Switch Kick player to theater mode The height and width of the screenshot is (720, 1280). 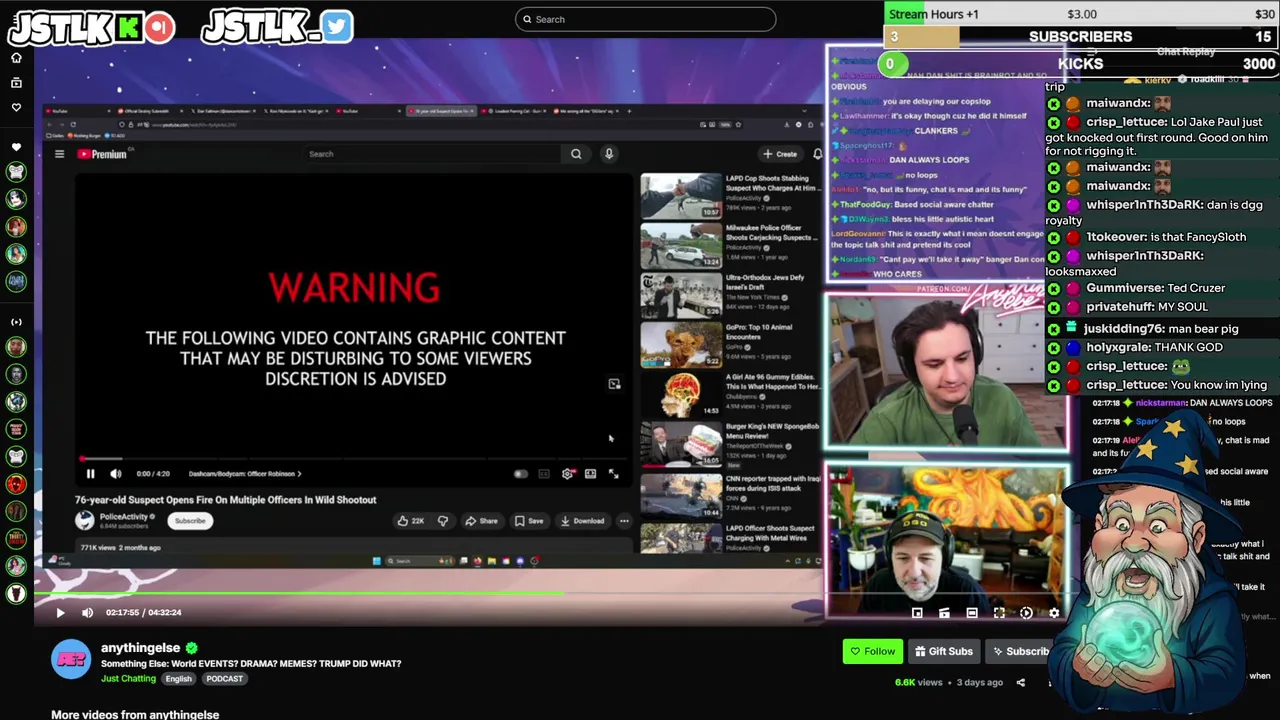972,612
